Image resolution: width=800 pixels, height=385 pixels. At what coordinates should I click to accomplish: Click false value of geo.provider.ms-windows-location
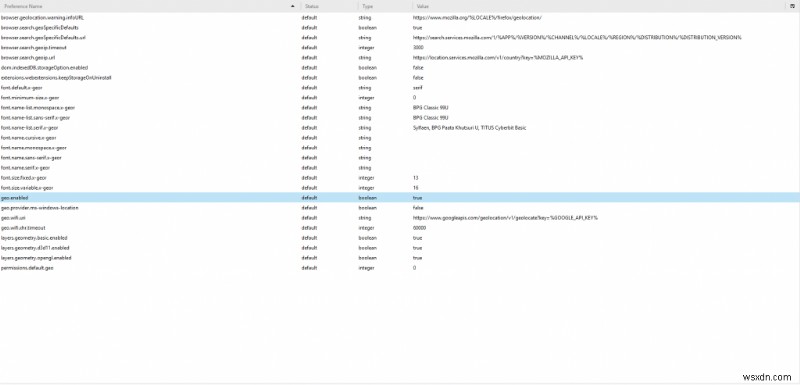pos(418,208)
